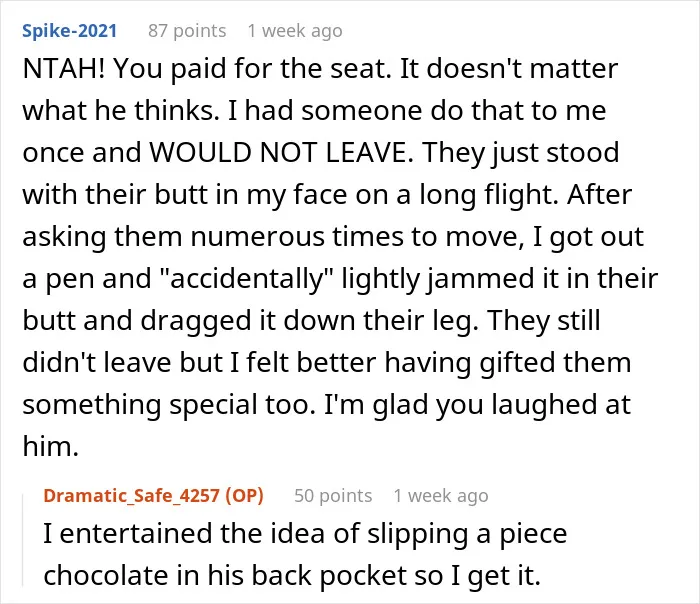
Task: Click the final word "him." of the comment
Action: tap(50, 446)
